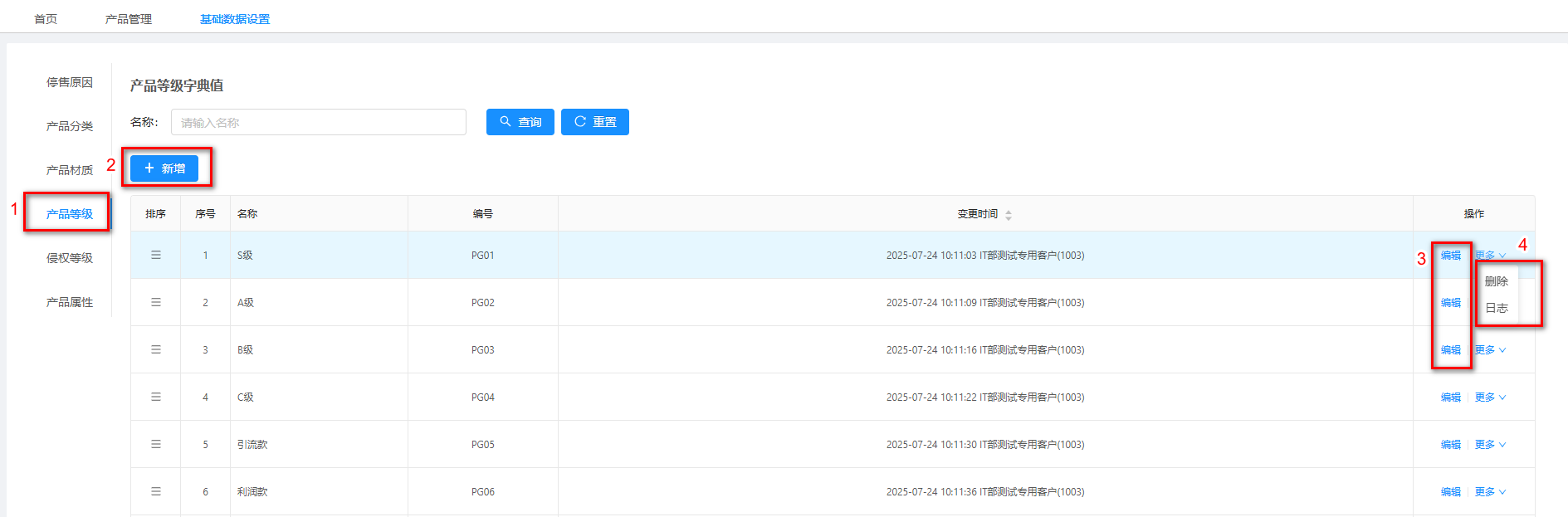The width and height of the screenshot is (1568, 517).
Task: Choose 删除 from the open dropdown menu
Action: [1496, 281]
